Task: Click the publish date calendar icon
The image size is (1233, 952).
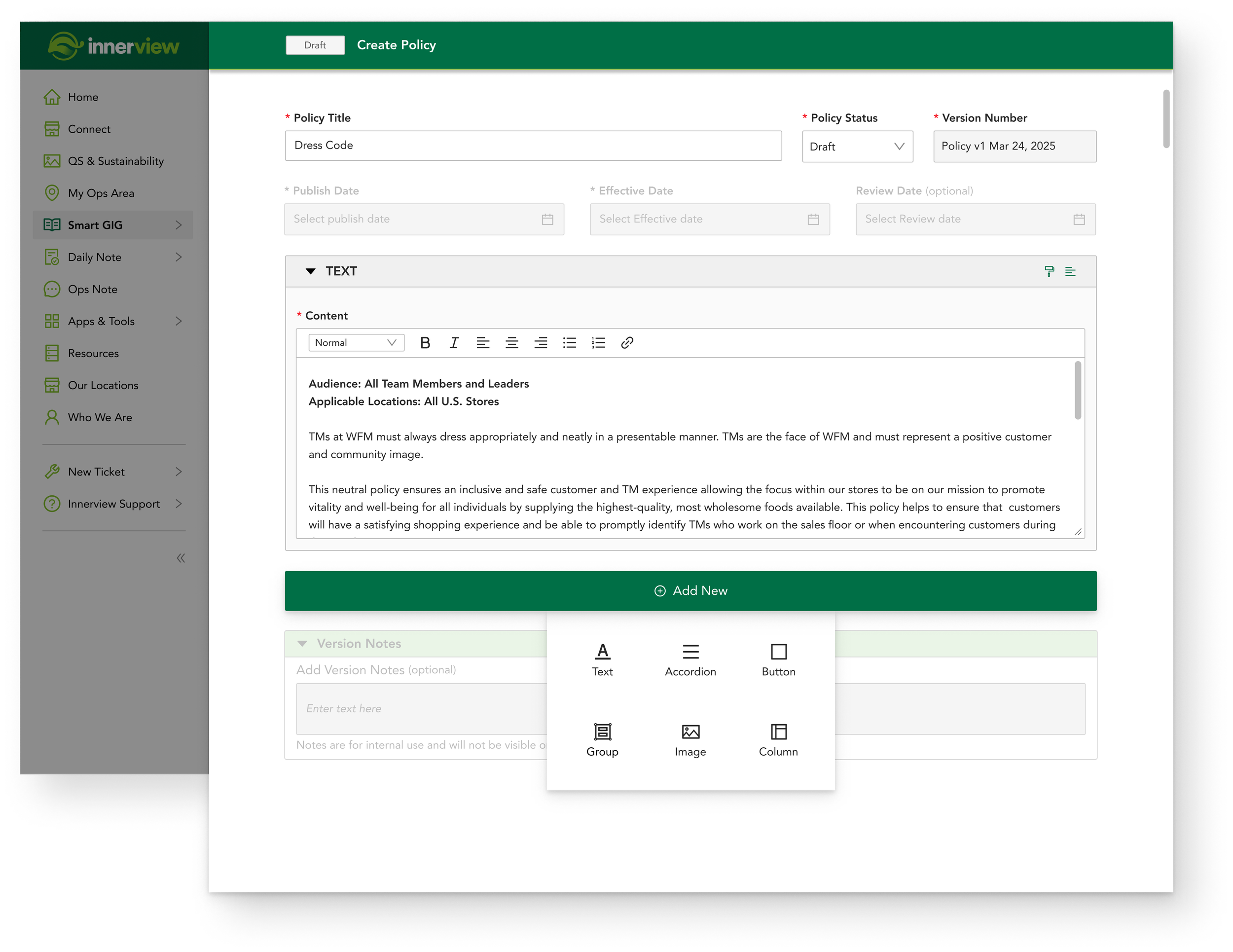Action: click(547, 220)
